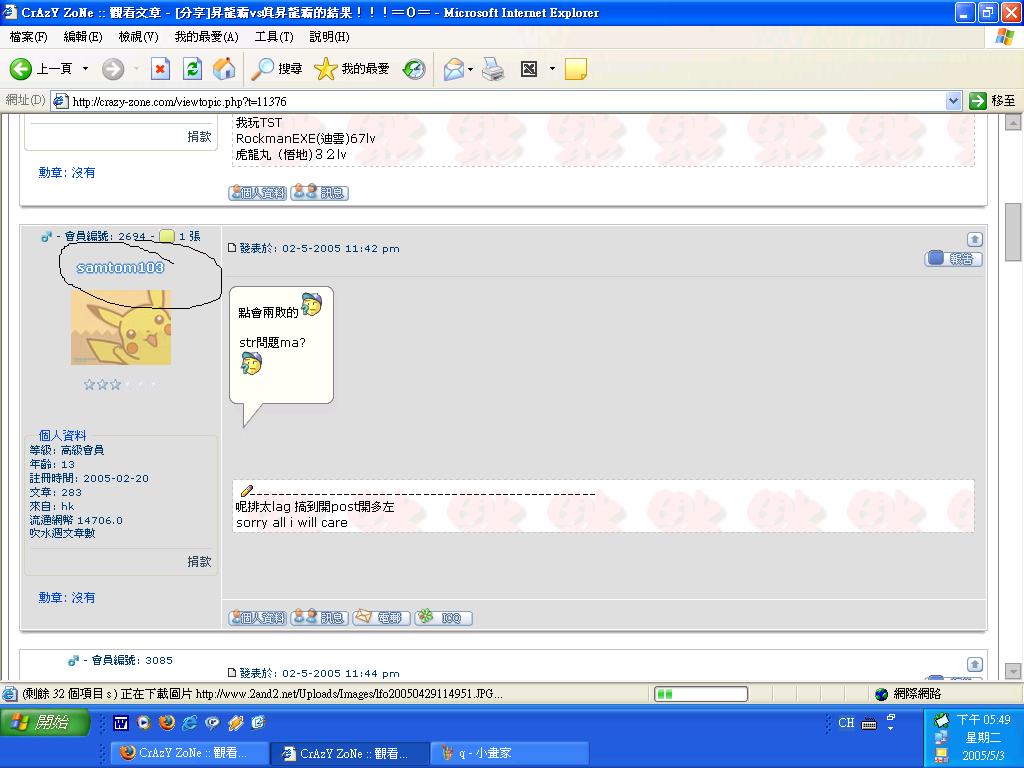Open the 檔案(F) menu

pos(28,37)
